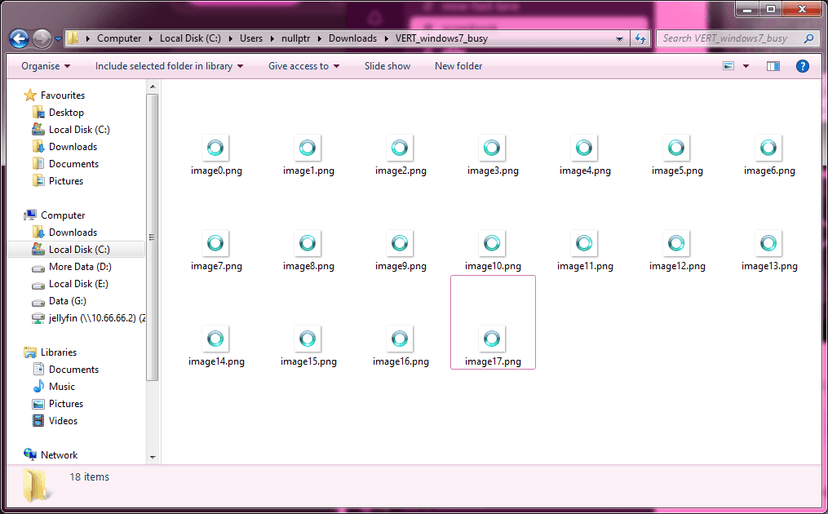Open the Help question mark icon
The height and width of the screenshot is (514, 828).
point(802,66)
